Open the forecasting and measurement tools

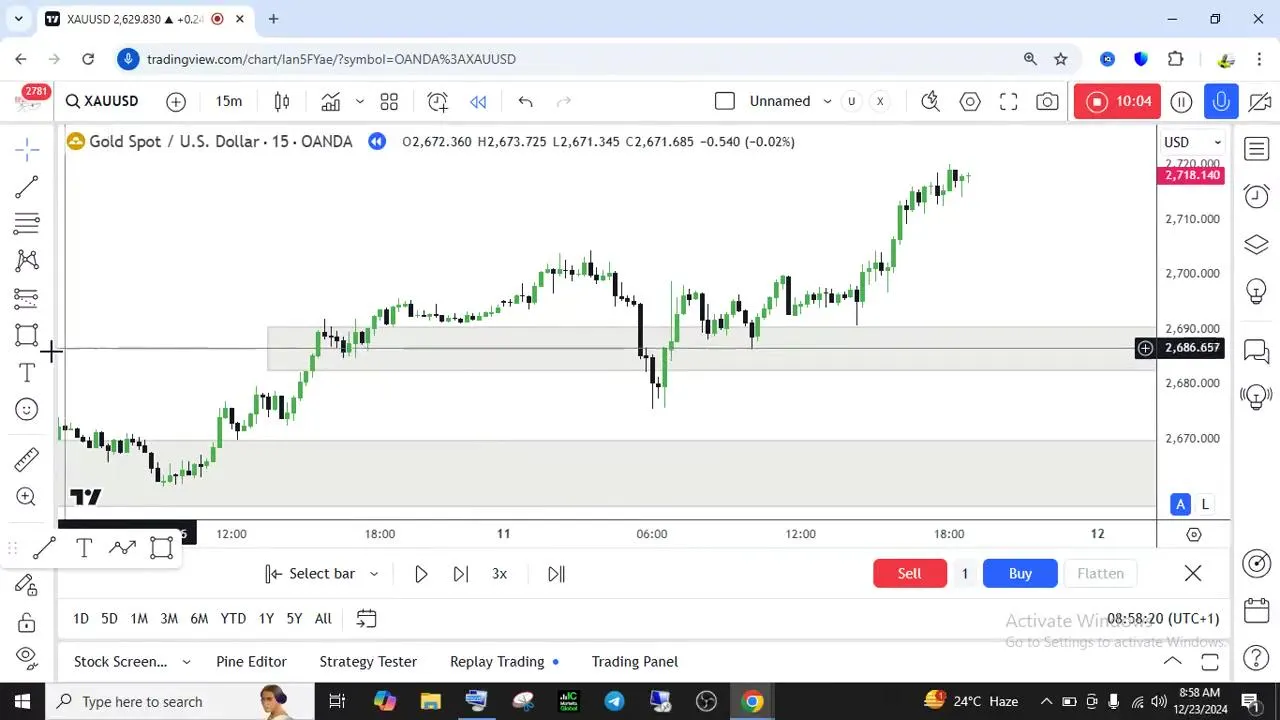coord(27,298)
